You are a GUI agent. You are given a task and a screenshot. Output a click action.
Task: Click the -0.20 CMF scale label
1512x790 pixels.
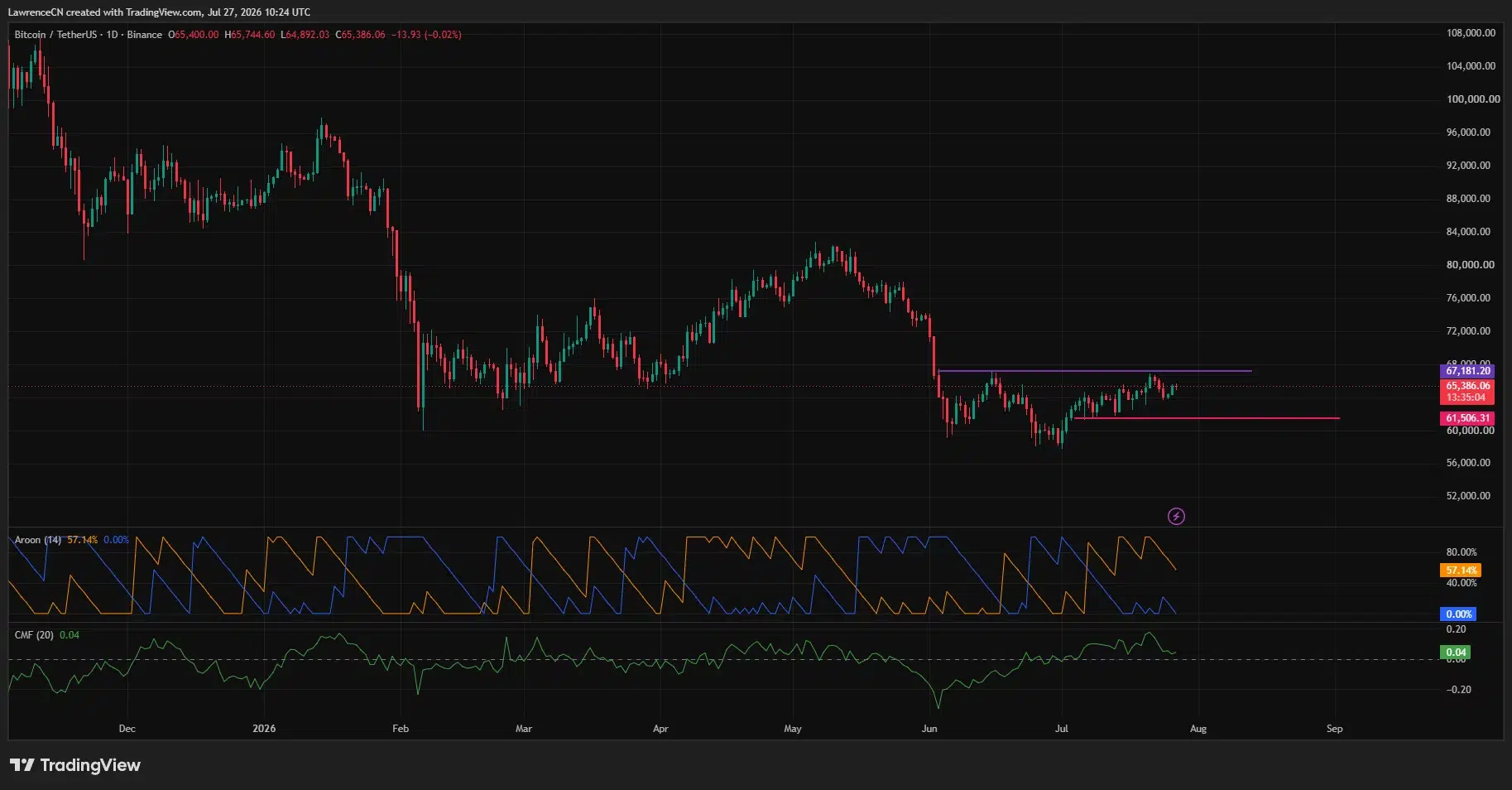pyautogui.click(x=1458, y=690)
